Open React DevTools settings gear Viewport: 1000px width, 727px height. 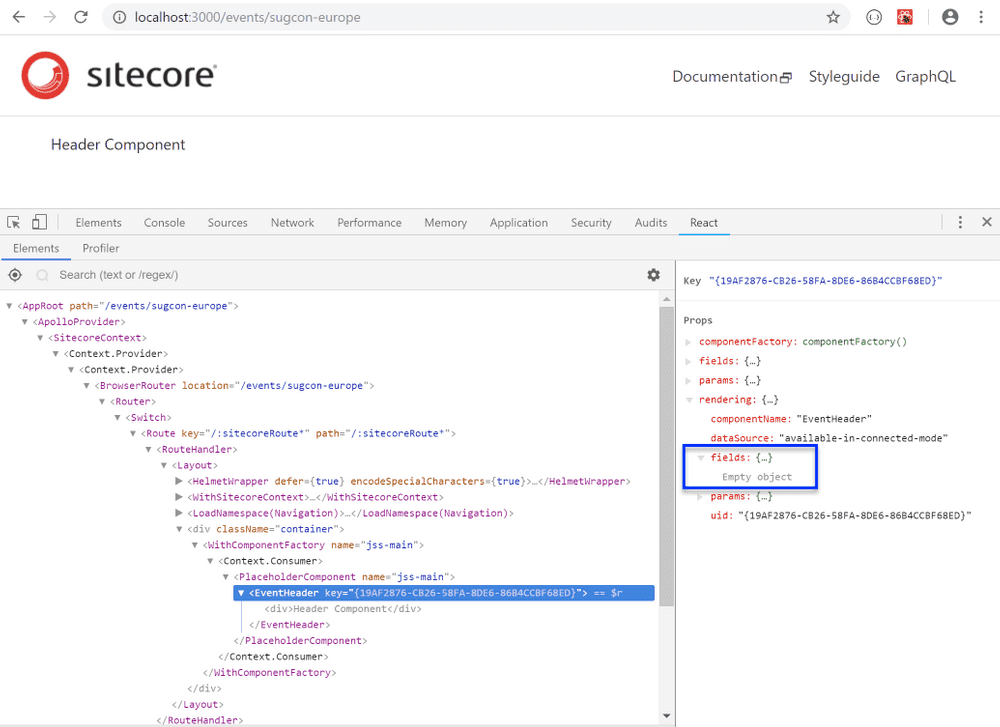653,275
